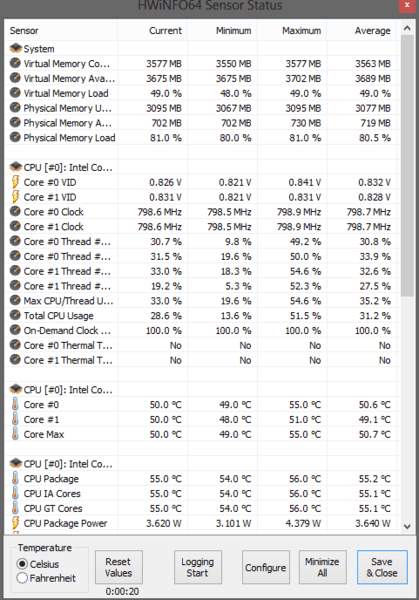This screenshot has width=419, height=600.
Task: Click the scroll up arrow
Action: 407,28
